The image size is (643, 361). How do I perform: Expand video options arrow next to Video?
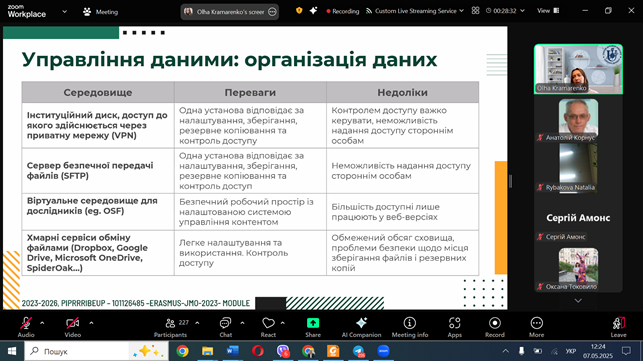pos(91,323)
